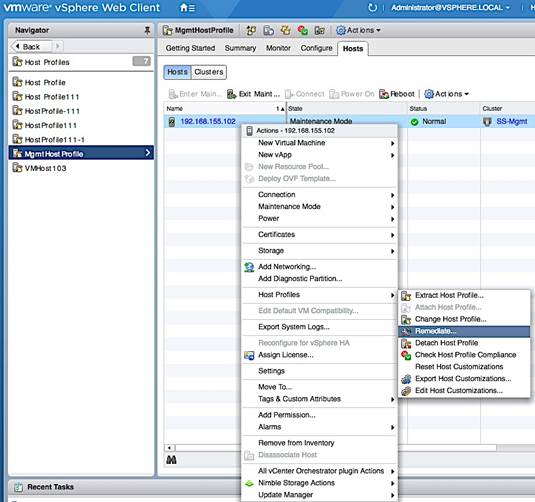Screen dimensions: 535x502
Task: Open the Administrator@VSPHERE.LOCAL user dropdown
Action: [450, 8]
